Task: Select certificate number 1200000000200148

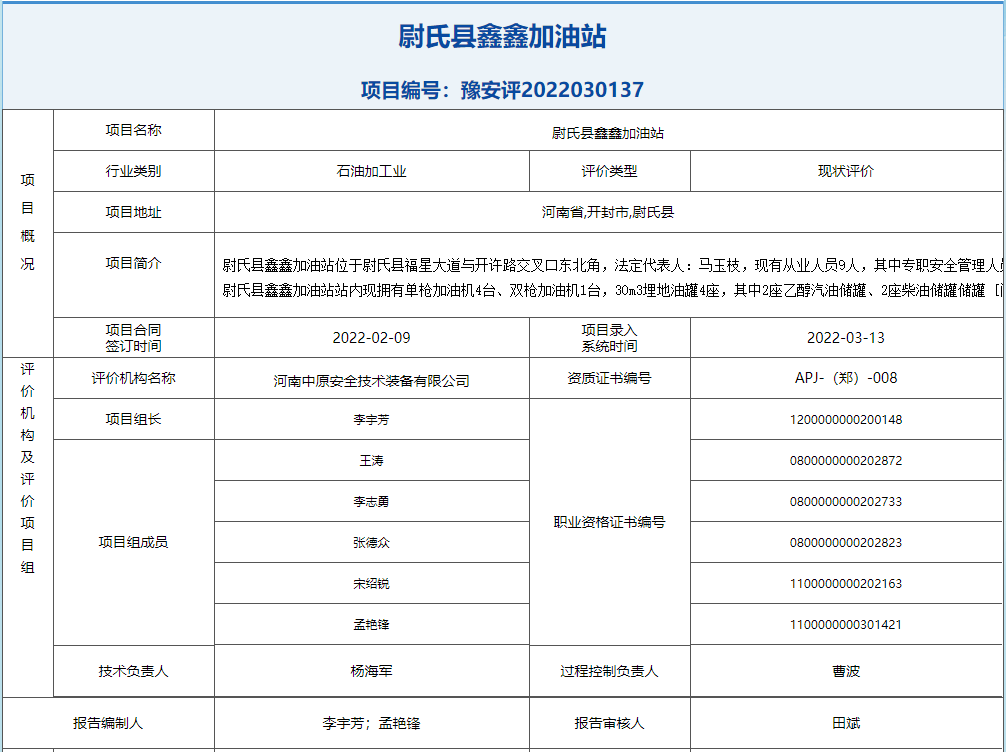Action: pyautogui.click(x=846, y=420)
